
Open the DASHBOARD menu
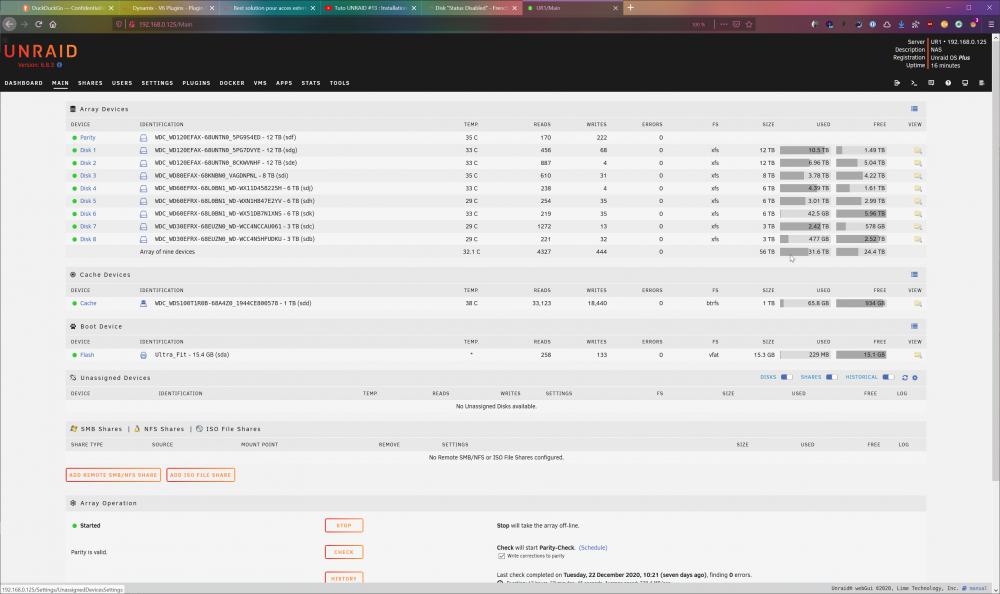(x=24, y=83)
